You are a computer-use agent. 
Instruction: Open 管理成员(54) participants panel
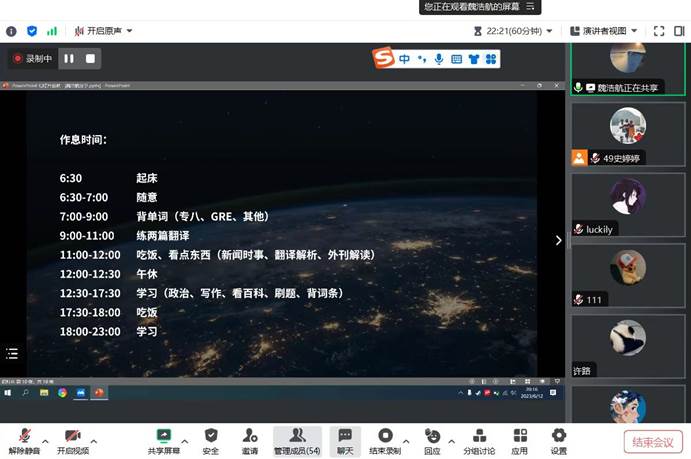tap(297, 437)
